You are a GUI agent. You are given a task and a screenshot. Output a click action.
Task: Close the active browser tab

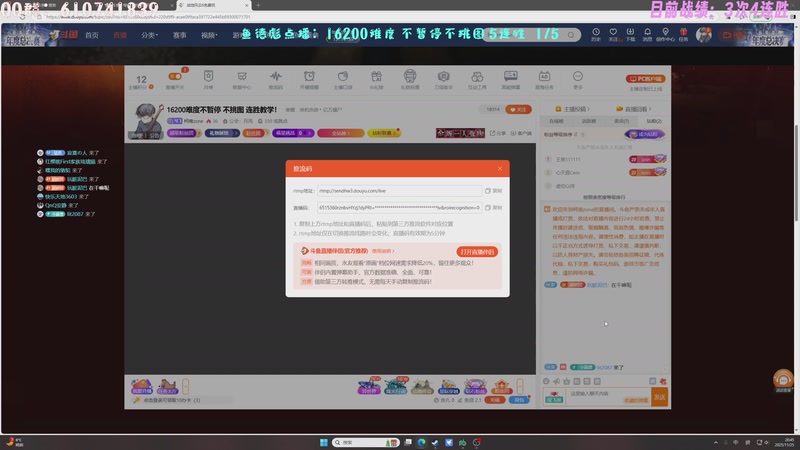[x=247, y=5]
